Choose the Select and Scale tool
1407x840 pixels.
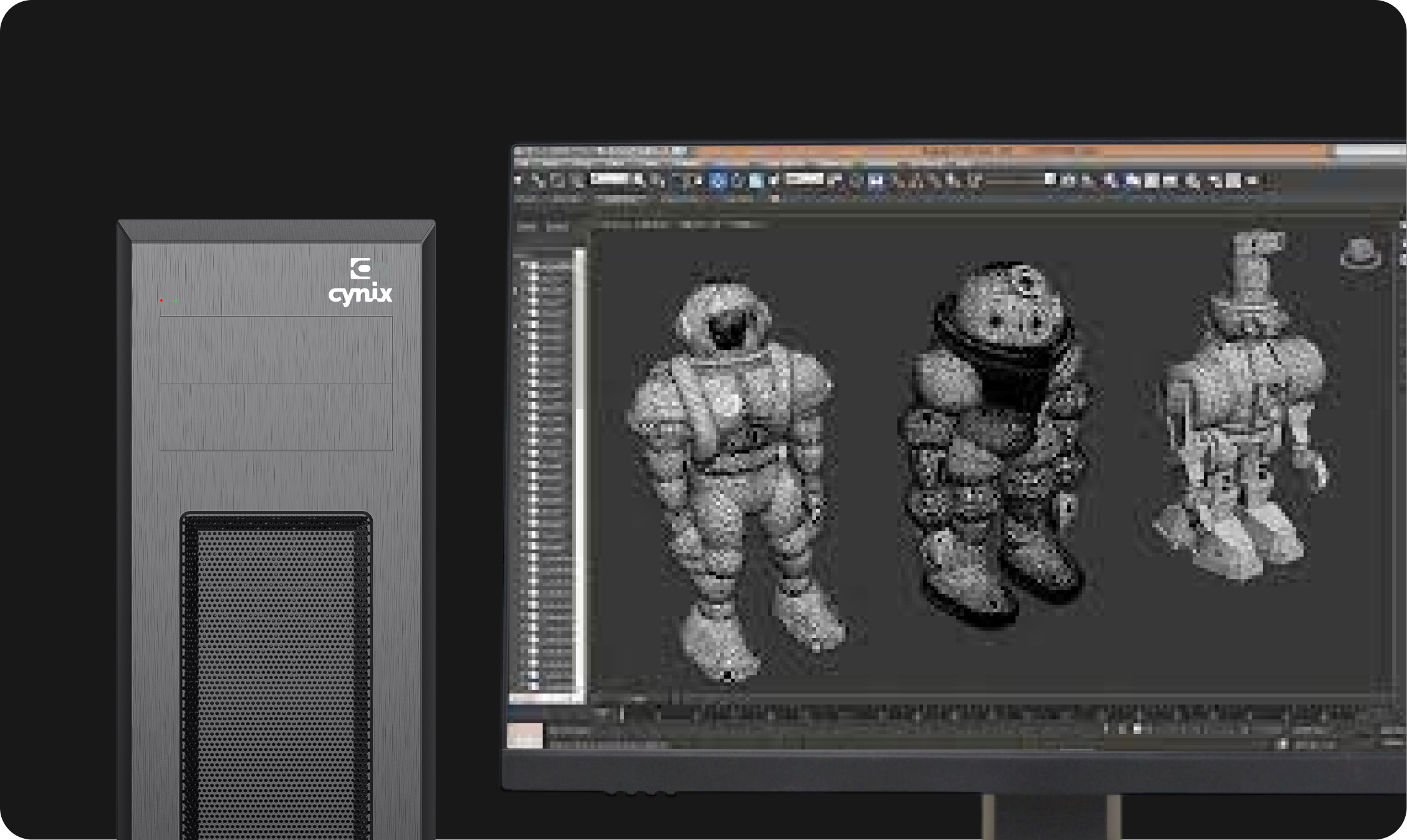click(x=756, y=182)
